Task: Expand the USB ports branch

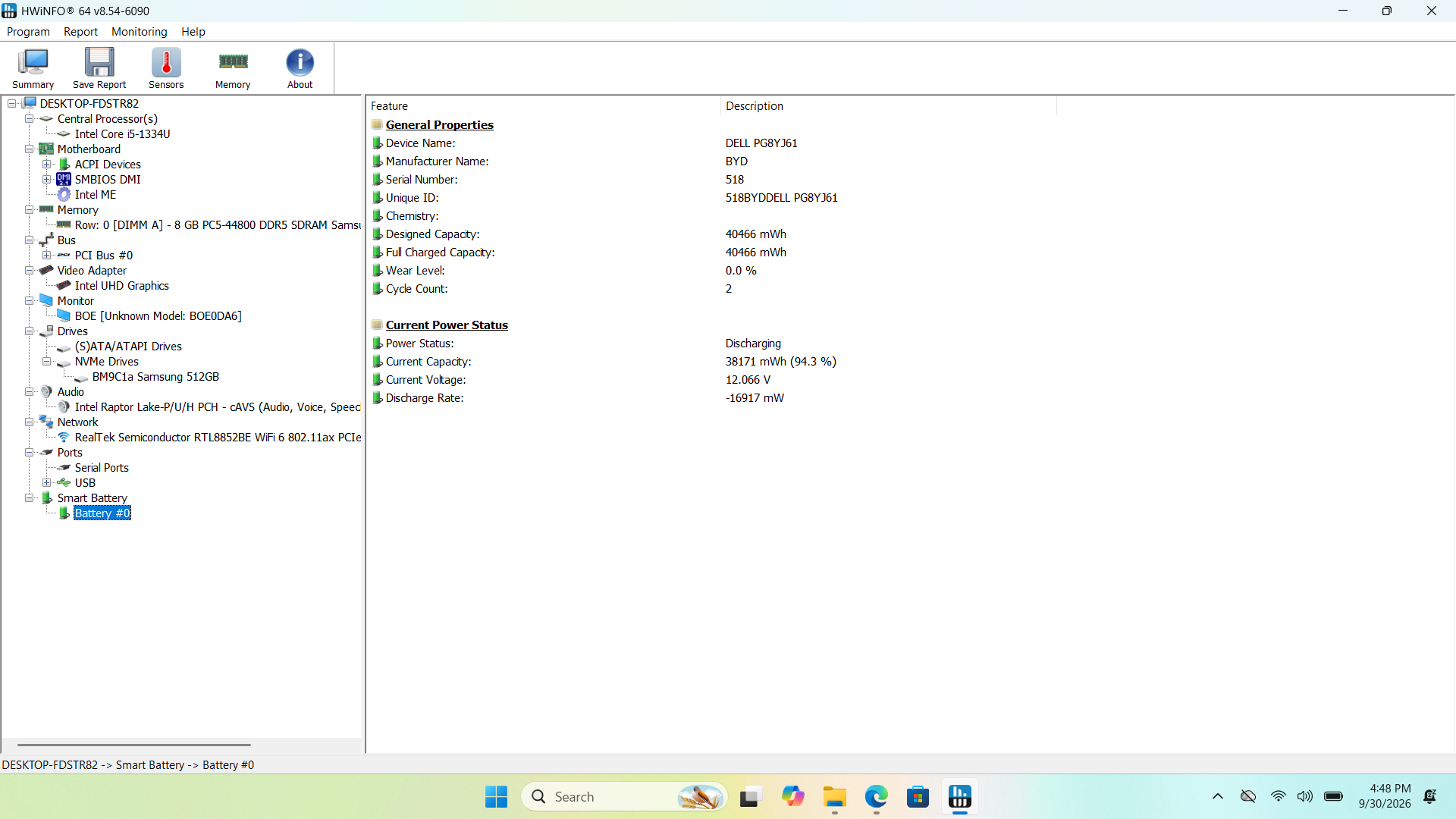Action: pyautogui.click(x=46, y=483)
